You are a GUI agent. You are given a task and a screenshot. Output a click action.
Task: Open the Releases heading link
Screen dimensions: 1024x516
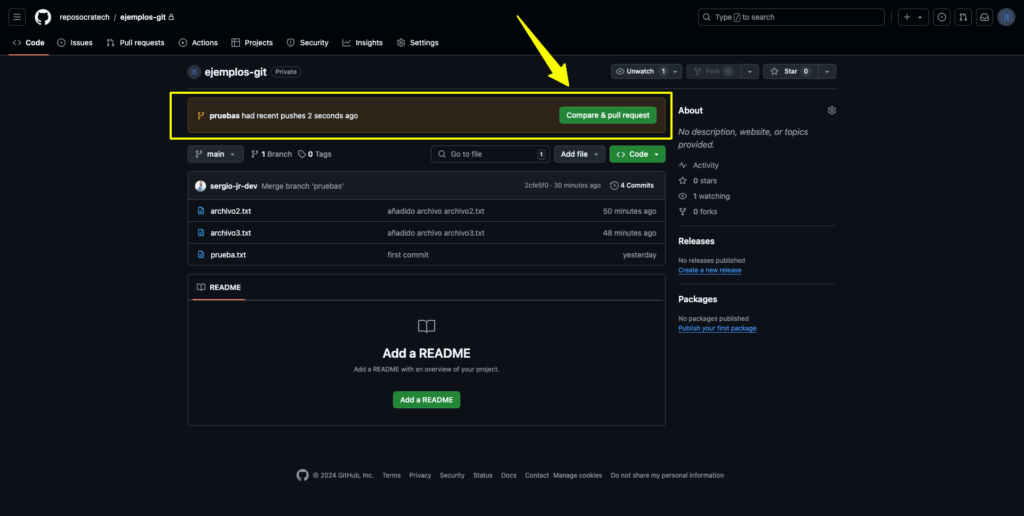[696, 241]
